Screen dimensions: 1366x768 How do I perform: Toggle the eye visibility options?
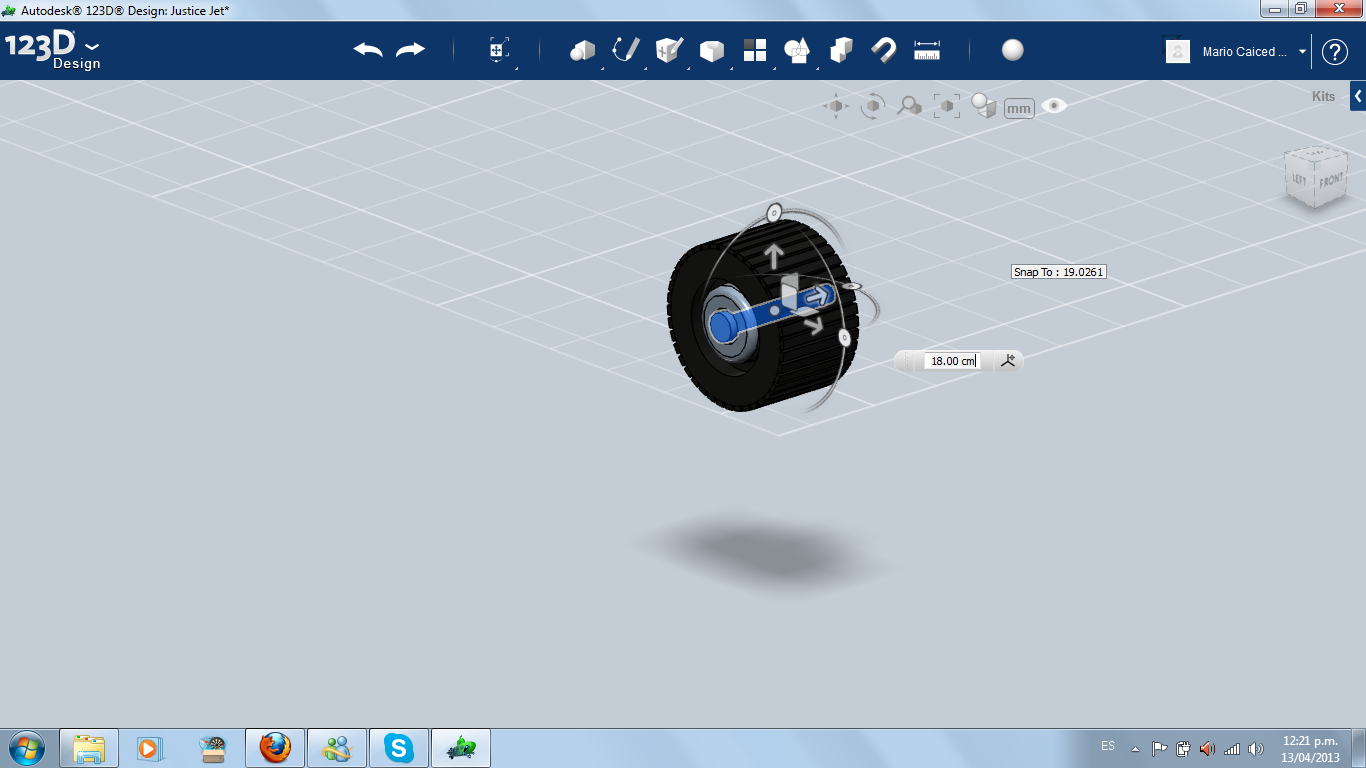coord(1054,106)
